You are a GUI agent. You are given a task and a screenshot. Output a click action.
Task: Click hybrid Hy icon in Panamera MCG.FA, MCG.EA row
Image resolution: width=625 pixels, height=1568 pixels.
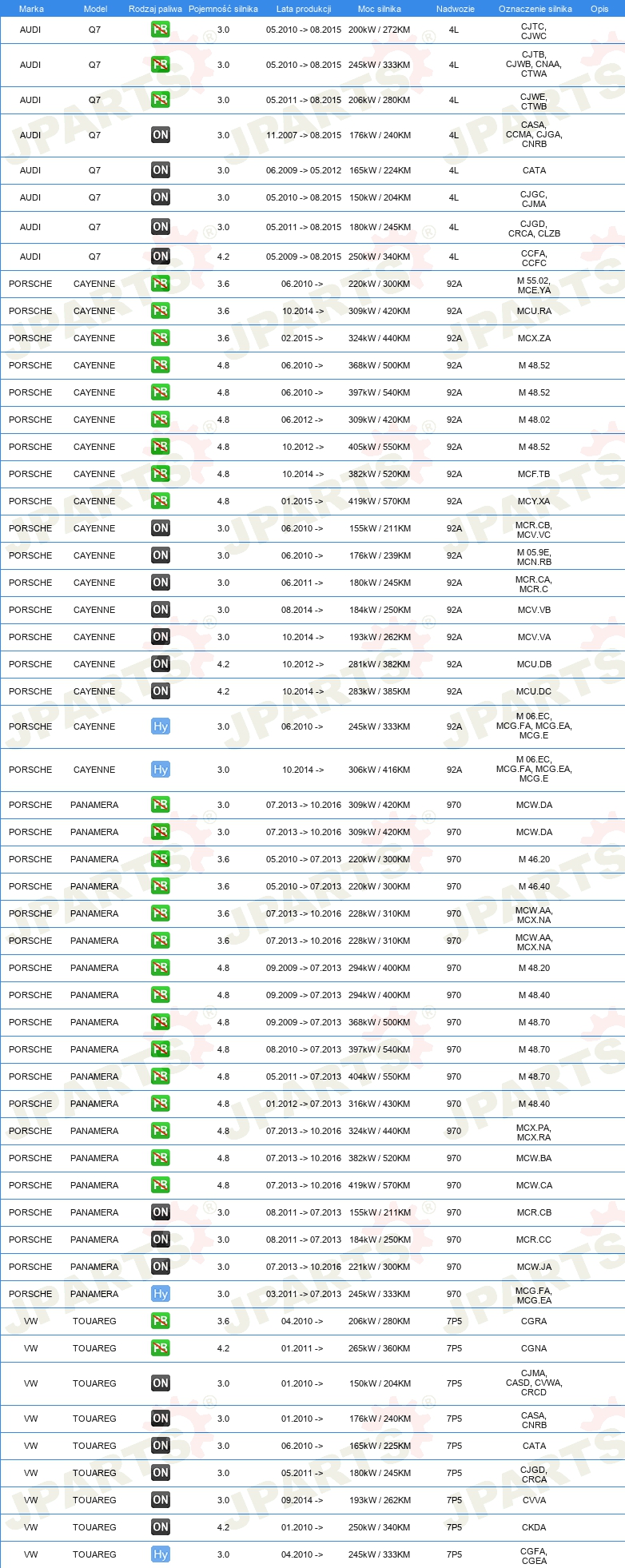(161, 1294)
